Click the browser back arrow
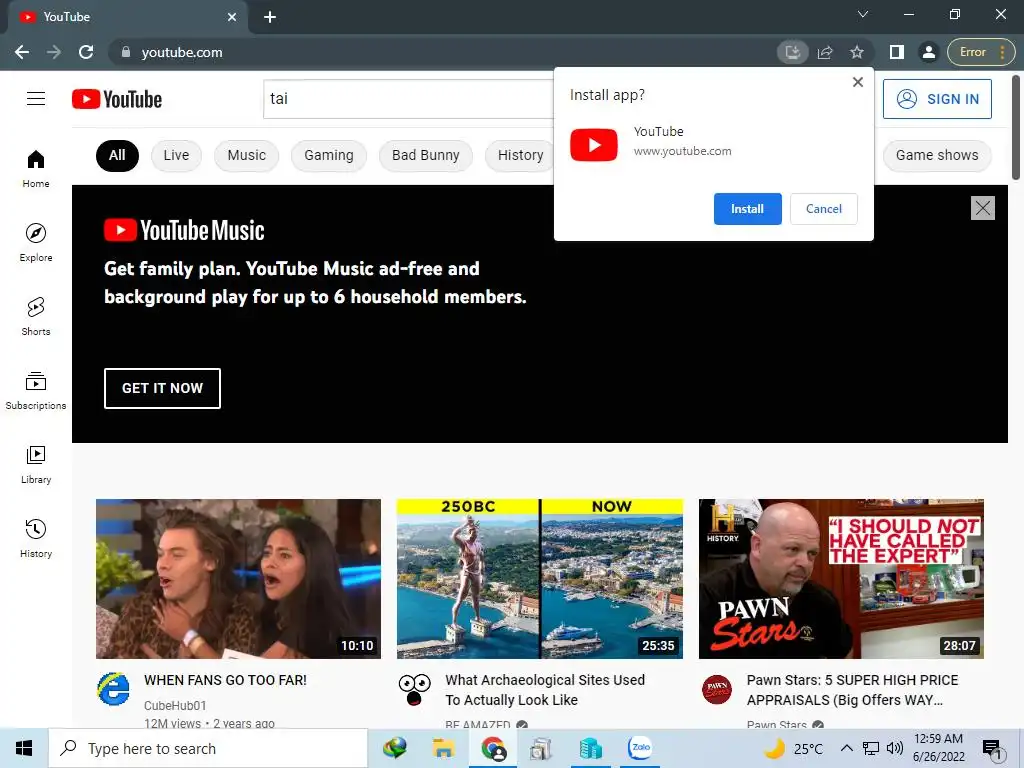Viewport: 1024px width, 768px height. pyautogui.click(x=22, y=52)
